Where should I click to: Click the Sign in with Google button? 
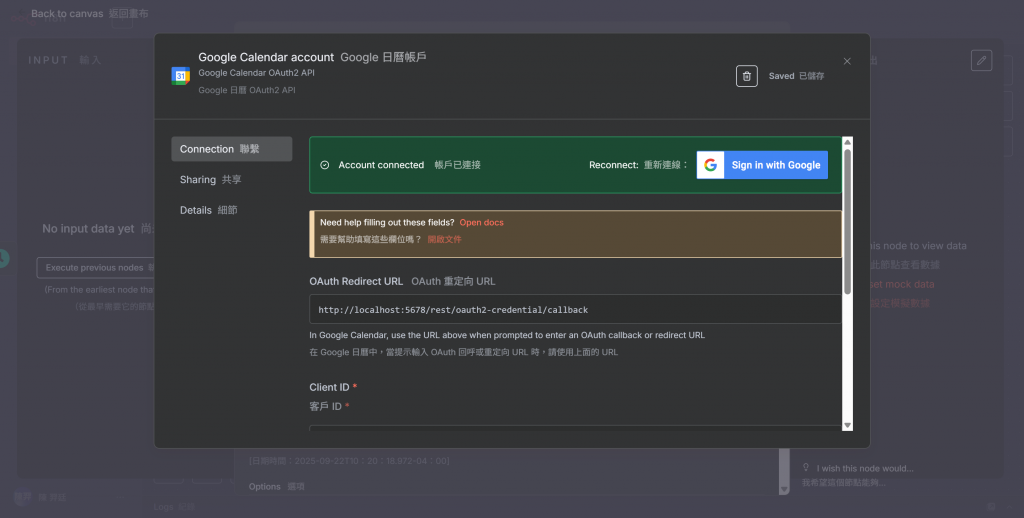[762, 165]
